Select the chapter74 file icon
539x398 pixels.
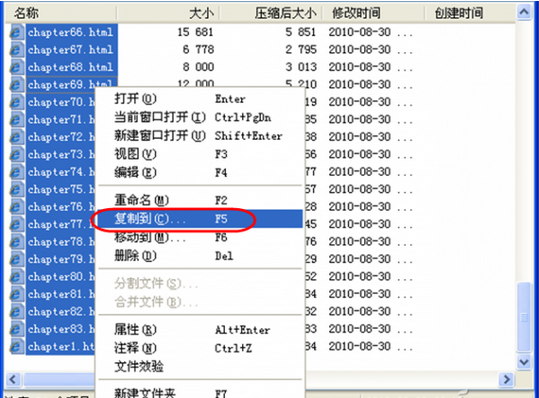point(16,172)
